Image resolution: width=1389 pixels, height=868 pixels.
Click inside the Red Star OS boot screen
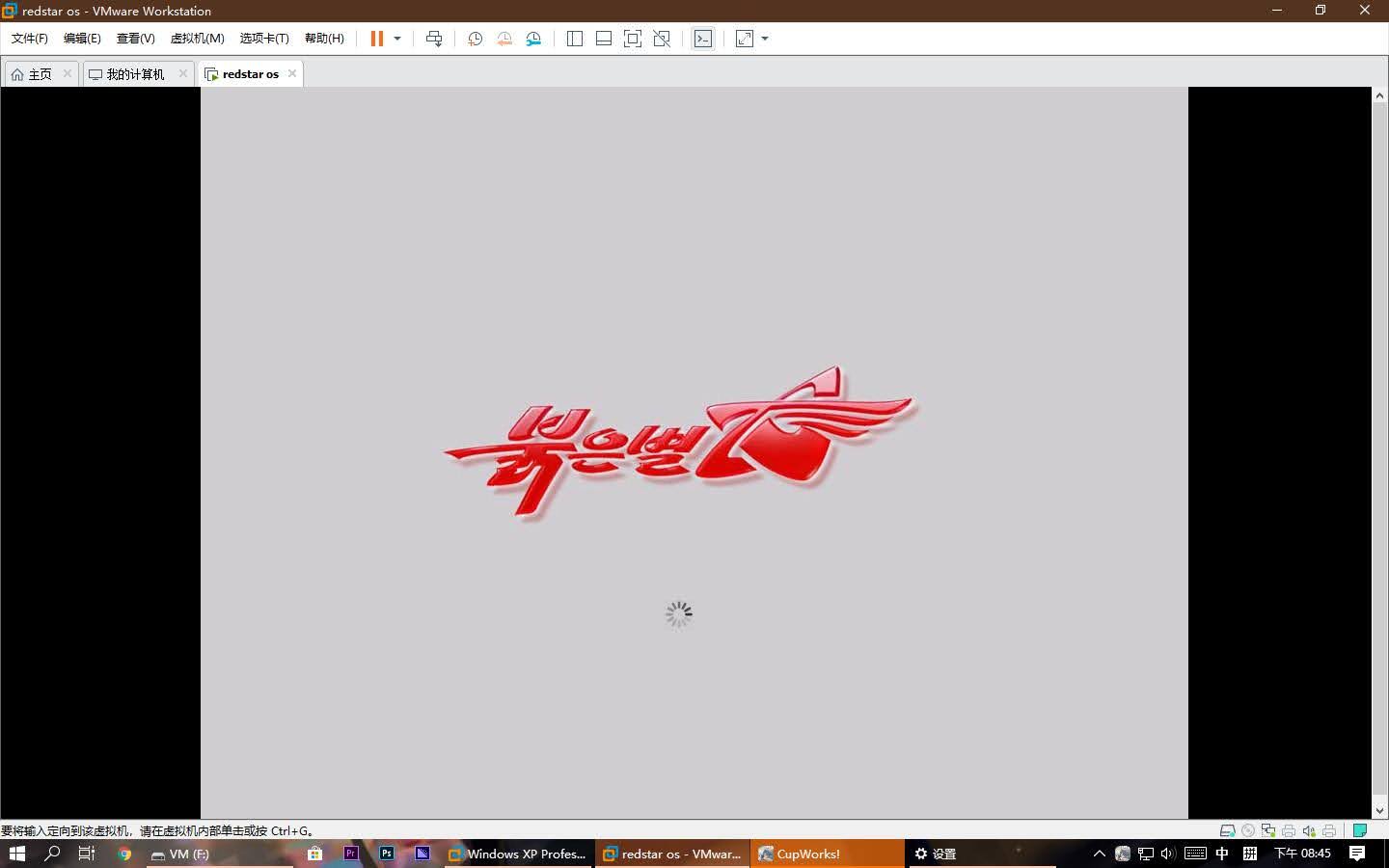point(694,452)
